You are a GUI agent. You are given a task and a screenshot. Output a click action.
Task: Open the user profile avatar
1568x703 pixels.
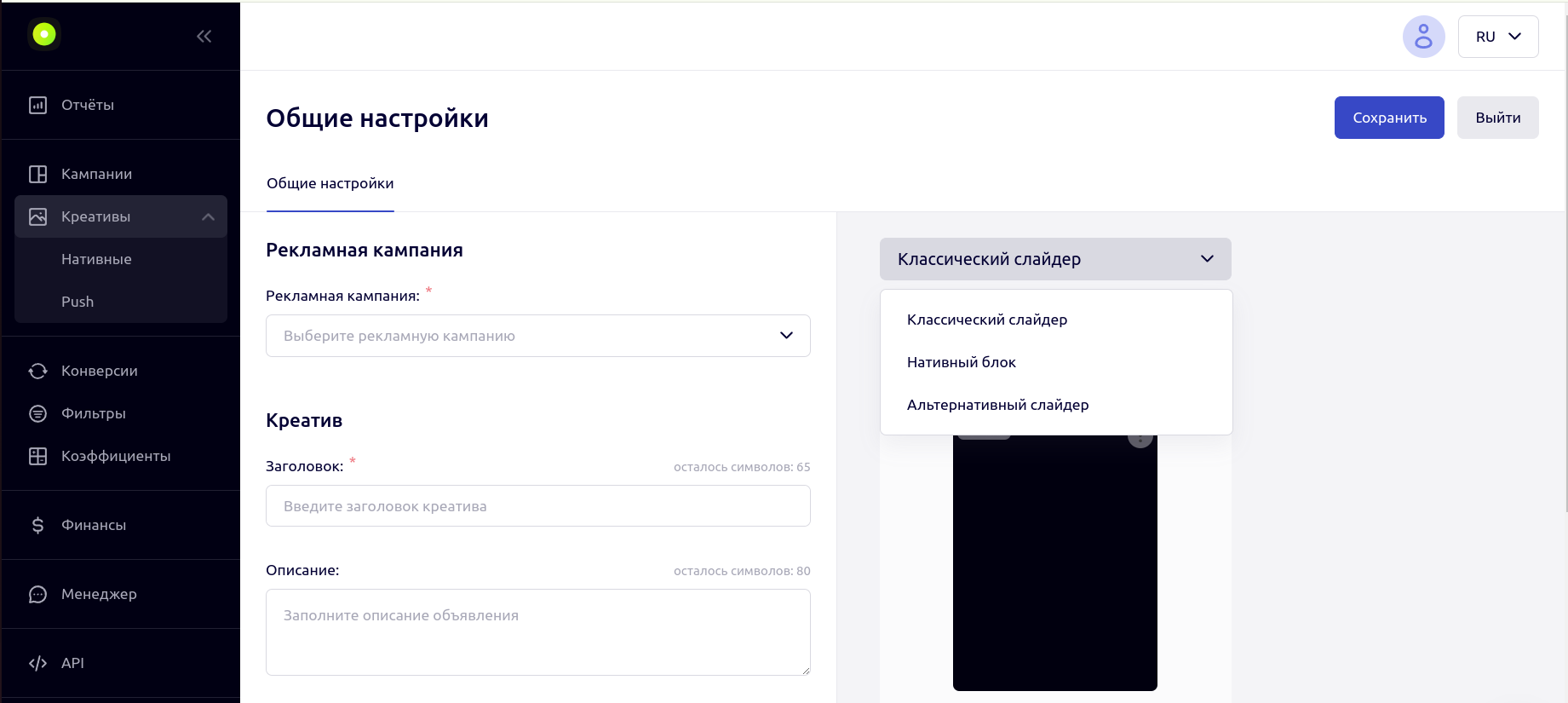click(x=1423, y=37)
